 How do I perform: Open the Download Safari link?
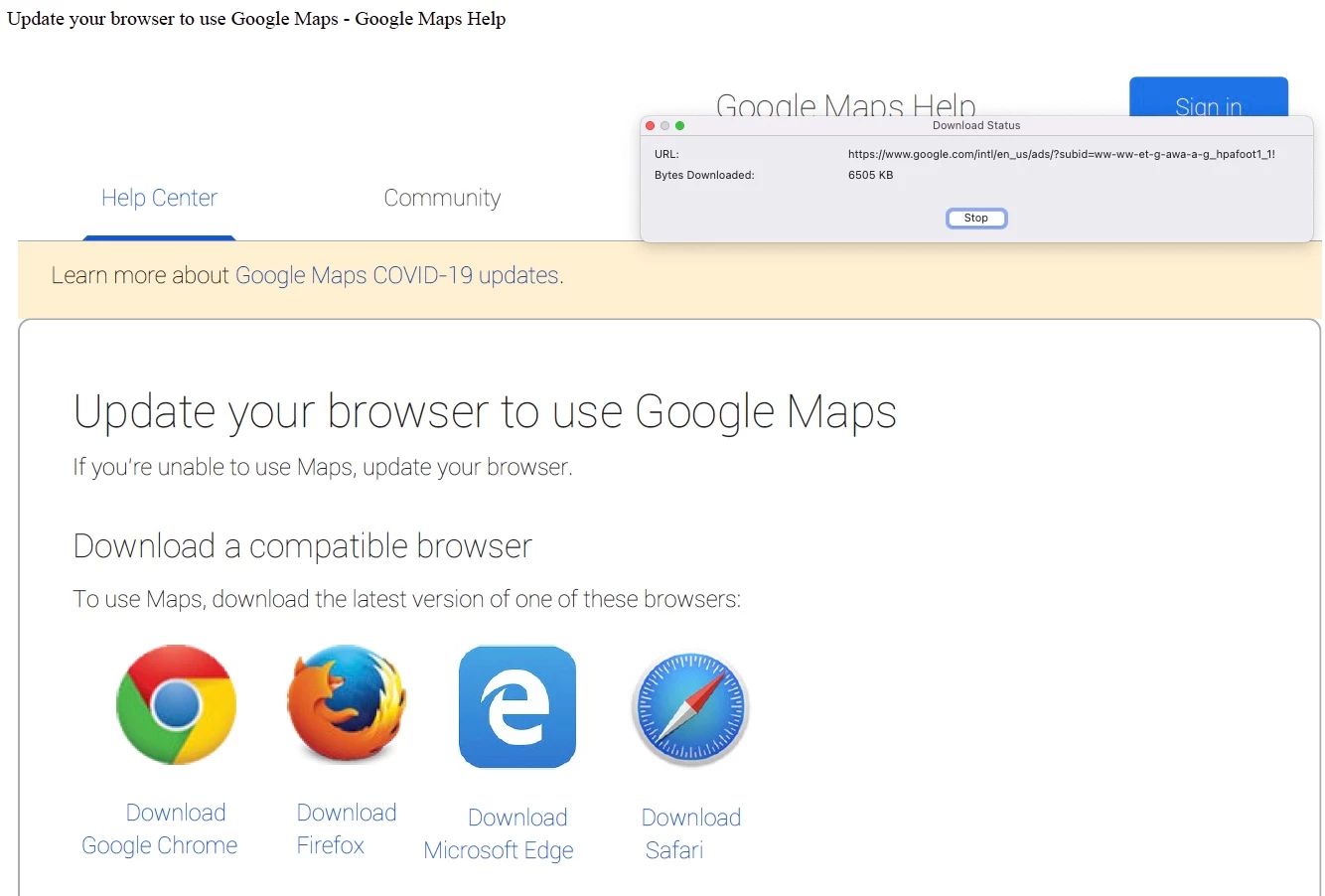[691, 833]
